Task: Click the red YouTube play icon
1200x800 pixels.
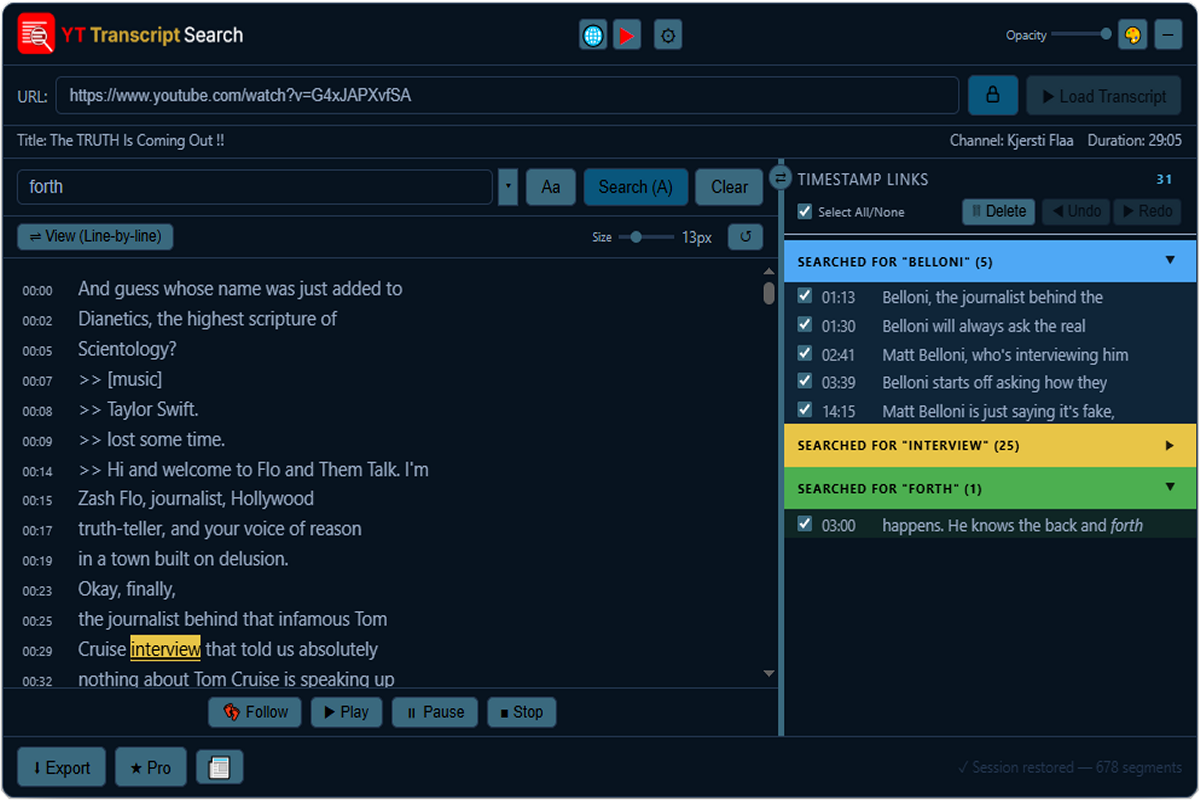Action: [627, 36]
